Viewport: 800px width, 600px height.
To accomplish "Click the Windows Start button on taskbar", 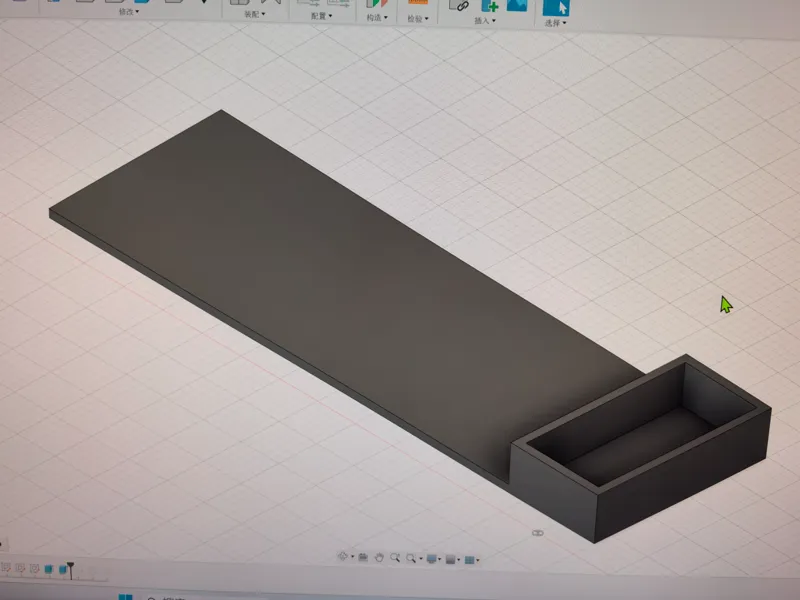I will pyautogui.click(x=126, y=596).
